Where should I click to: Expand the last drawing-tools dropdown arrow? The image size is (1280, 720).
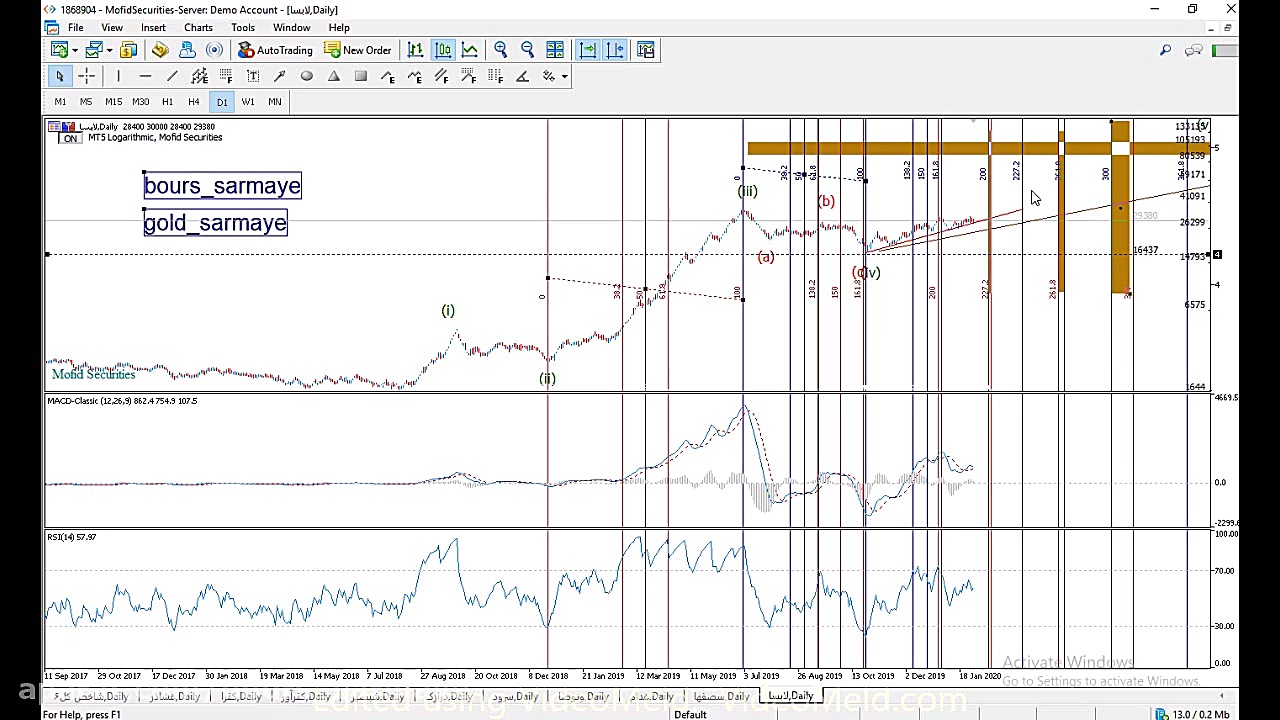point(564,77)
